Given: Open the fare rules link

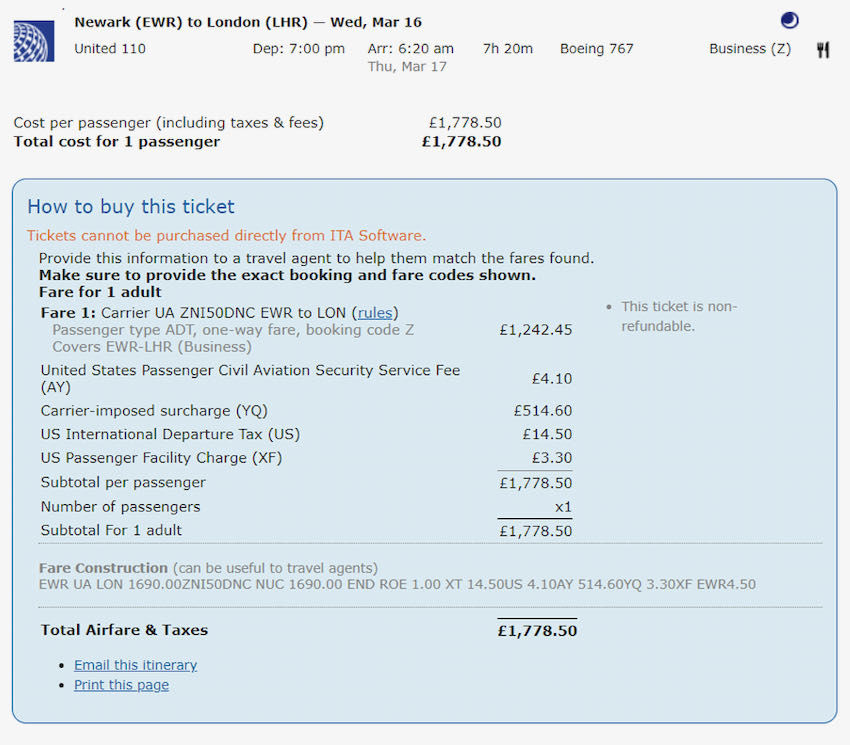Looking at the screenshot, I should click(375, 313).
